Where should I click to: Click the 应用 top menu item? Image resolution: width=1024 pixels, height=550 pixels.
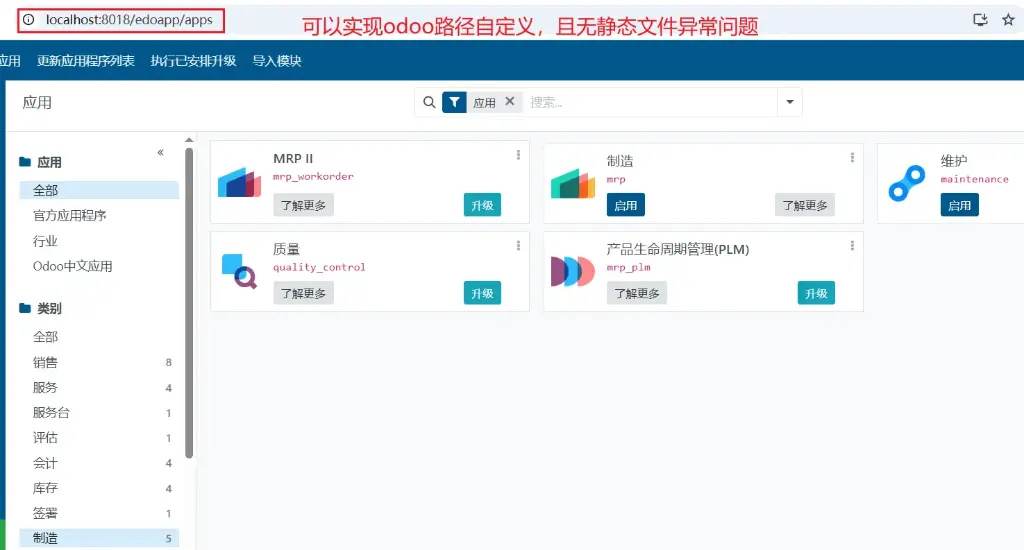point(10,61)
